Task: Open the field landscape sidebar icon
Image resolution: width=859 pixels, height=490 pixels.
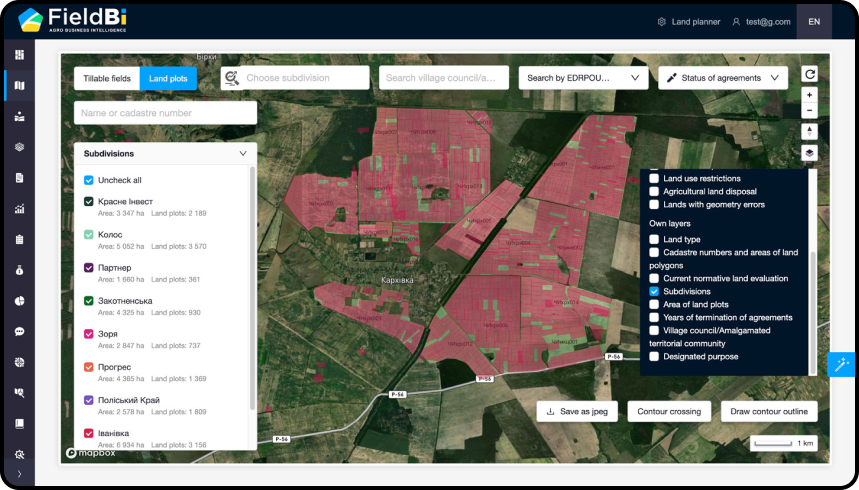Action: pos(20,116)
